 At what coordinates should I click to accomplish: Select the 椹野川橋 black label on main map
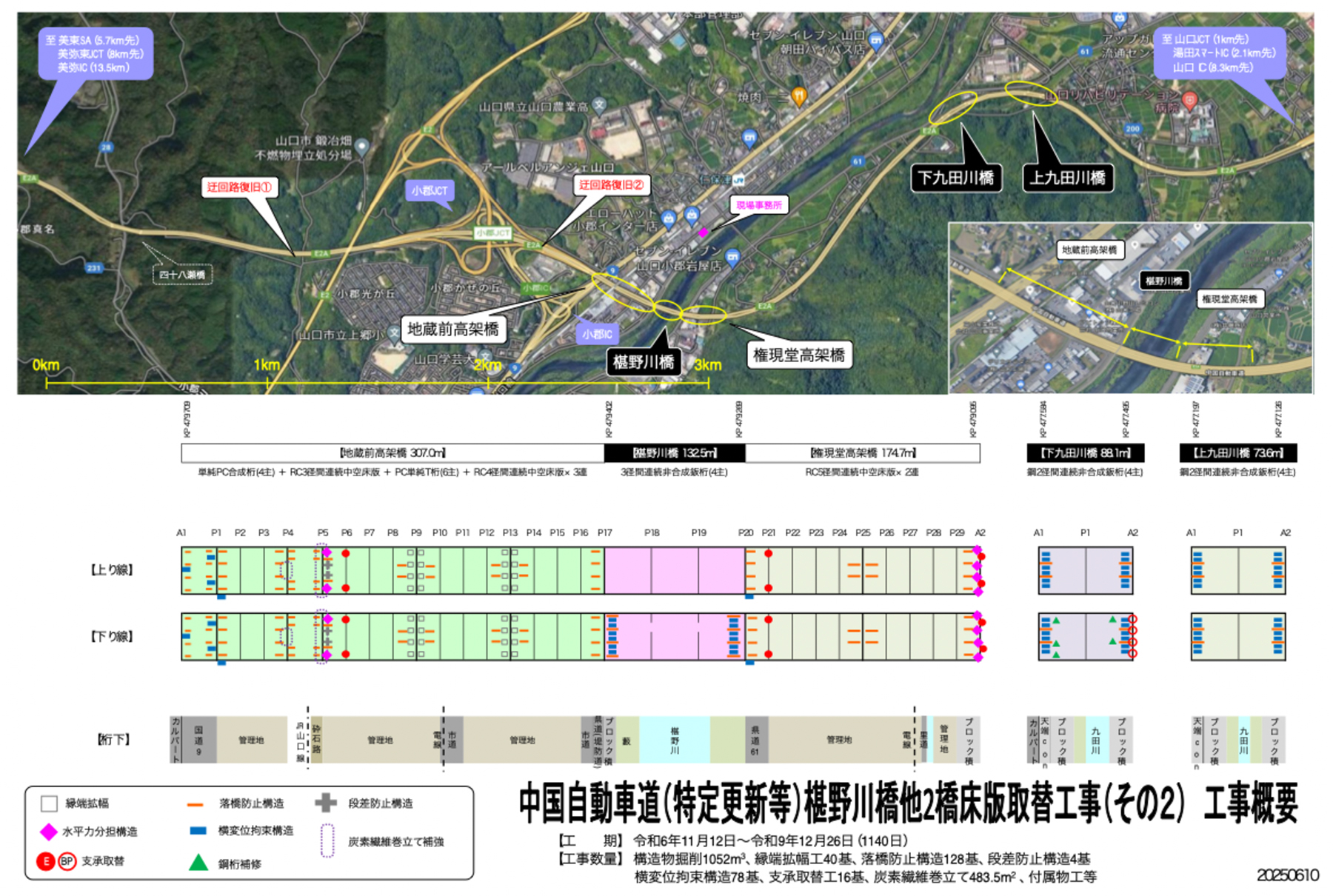click(644, 362)
